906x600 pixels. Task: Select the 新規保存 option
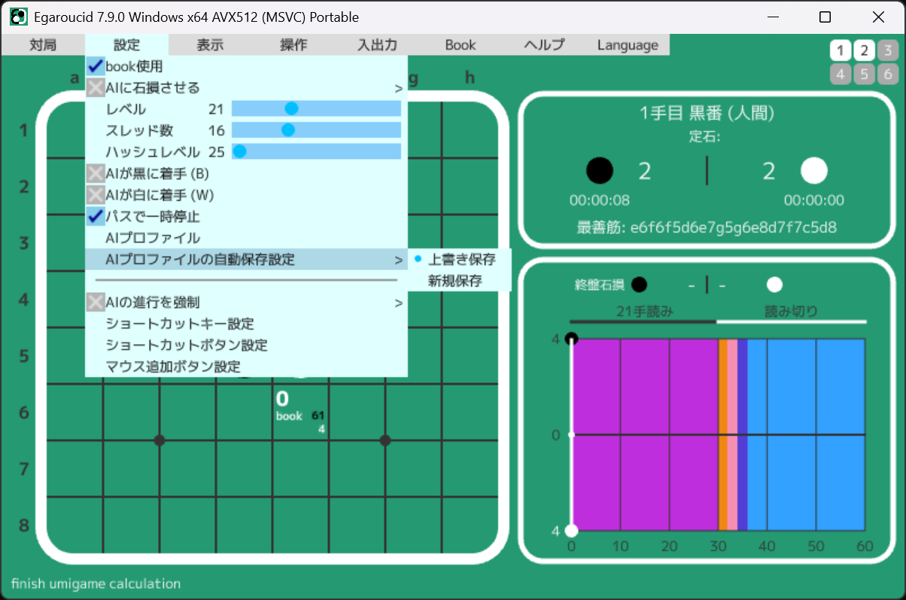pos(459,280)
